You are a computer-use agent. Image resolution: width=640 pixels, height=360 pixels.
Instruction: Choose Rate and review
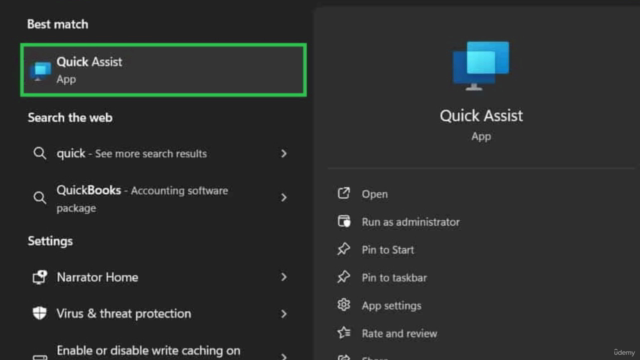click(x=399, y=334)
